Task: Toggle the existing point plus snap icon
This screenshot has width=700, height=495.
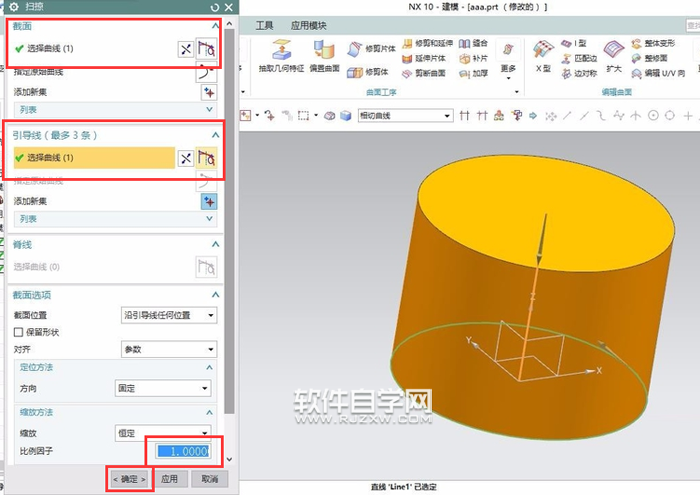Action: point(688,116)
